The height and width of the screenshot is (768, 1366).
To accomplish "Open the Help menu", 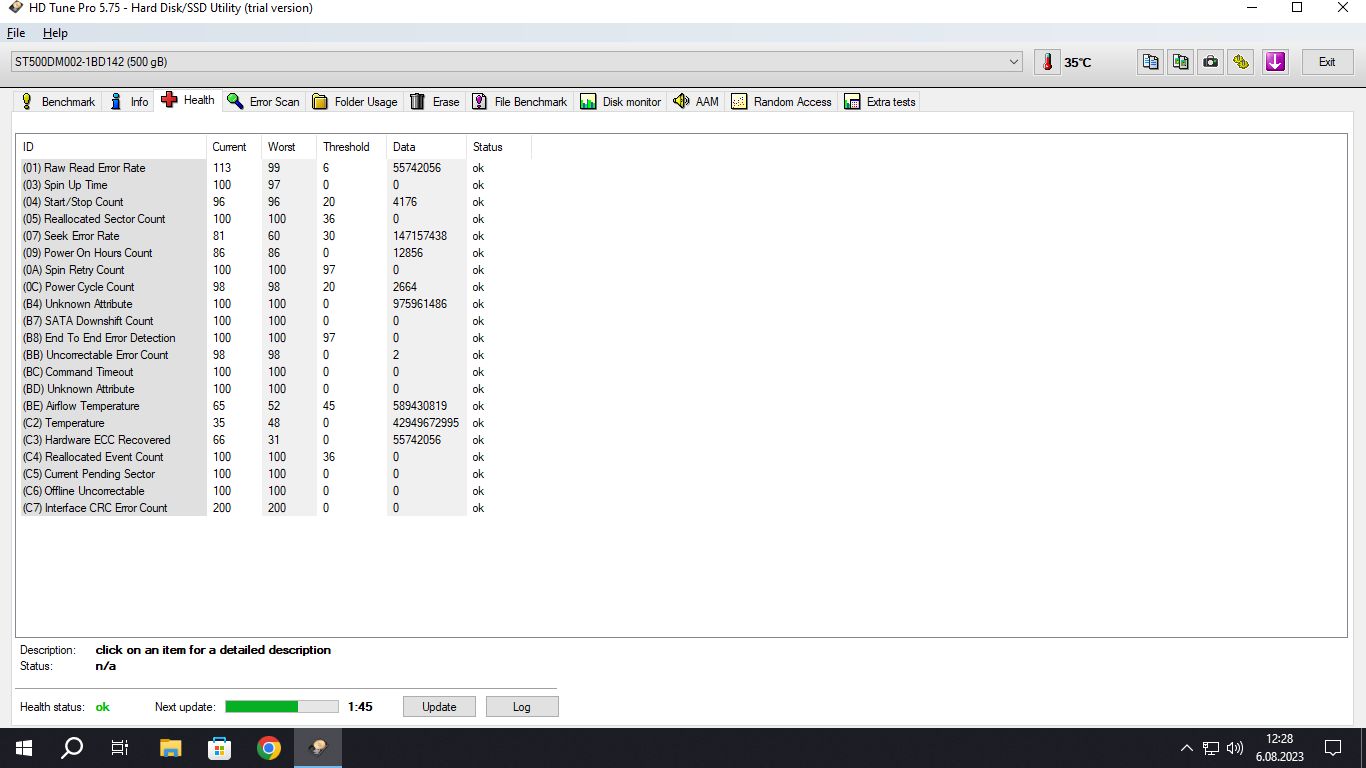I will [55, 33].
